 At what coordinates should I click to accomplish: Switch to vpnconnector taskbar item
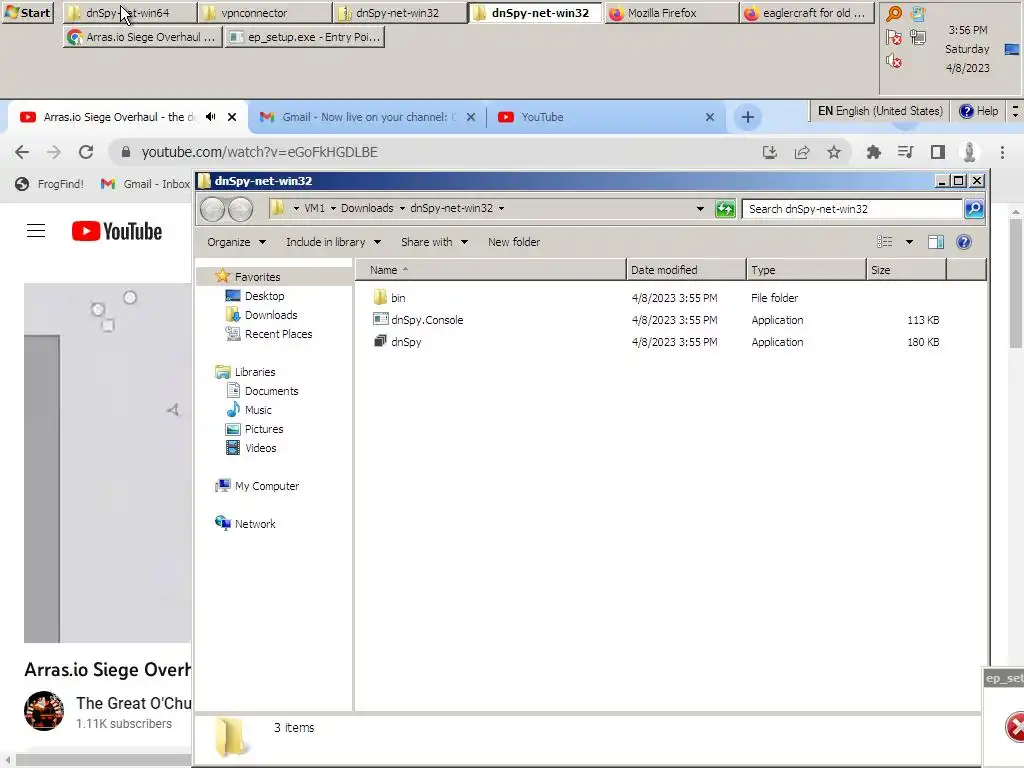click(264, 12)
